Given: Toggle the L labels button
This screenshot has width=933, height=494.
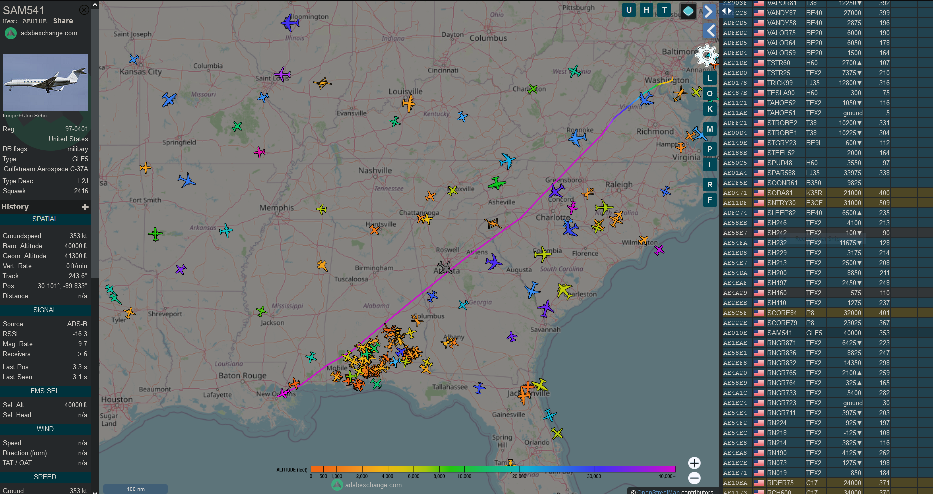Looking at the screenshot, I should (x=709, y=79).
